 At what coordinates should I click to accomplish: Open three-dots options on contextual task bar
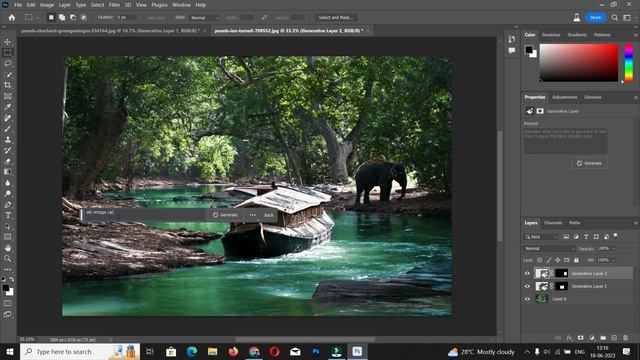[253, 215]
